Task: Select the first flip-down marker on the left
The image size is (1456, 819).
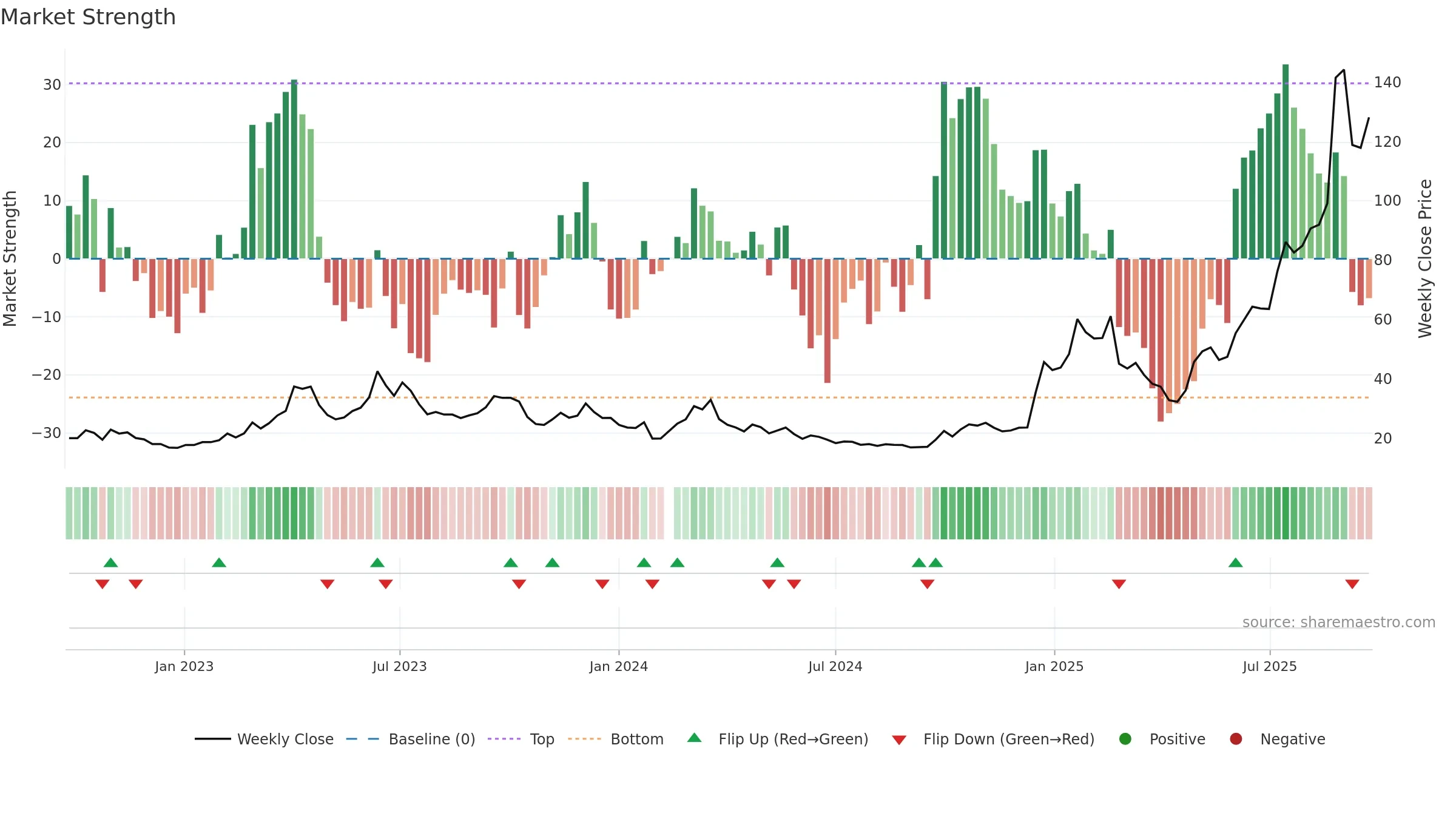Action: click(x=103, y=584)
